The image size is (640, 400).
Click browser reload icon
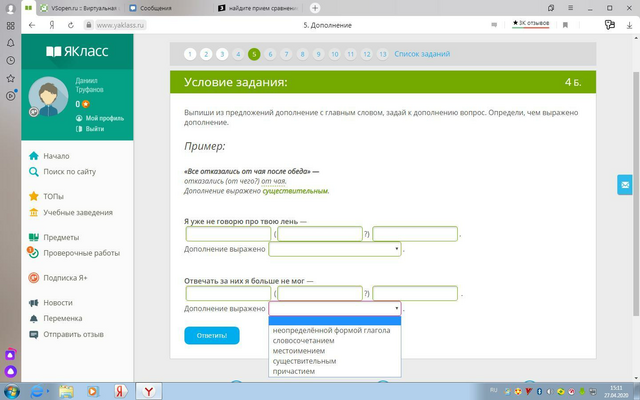coord(71,25)
